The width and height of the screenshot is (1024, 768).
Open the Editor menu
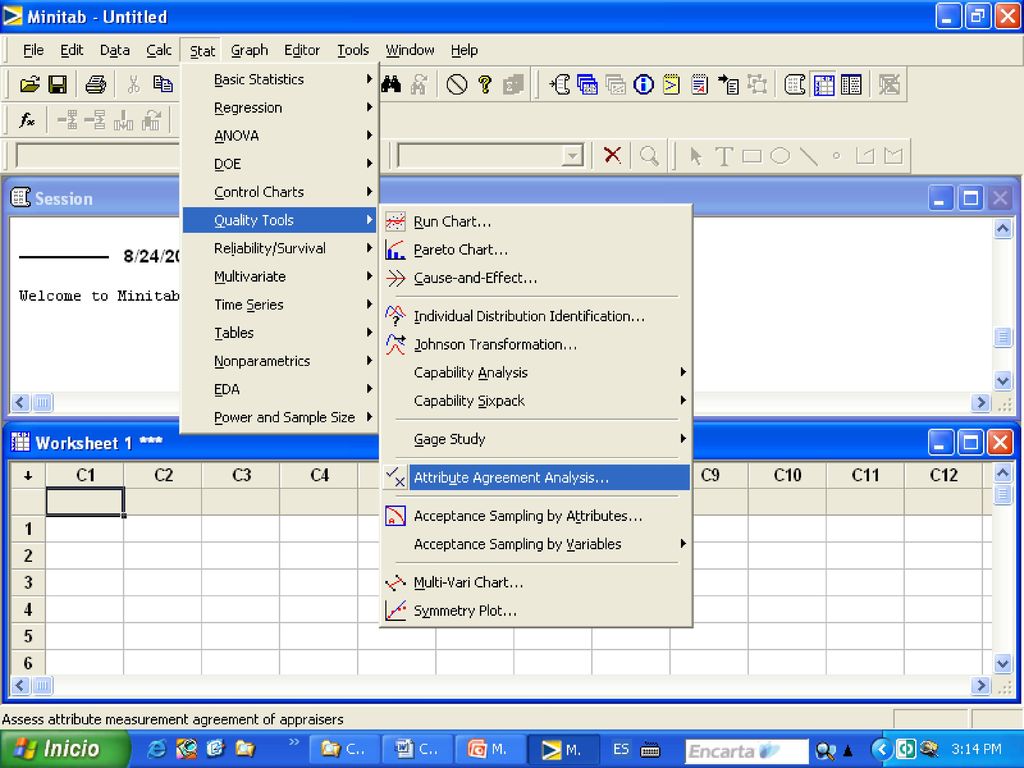click(302, 50)
